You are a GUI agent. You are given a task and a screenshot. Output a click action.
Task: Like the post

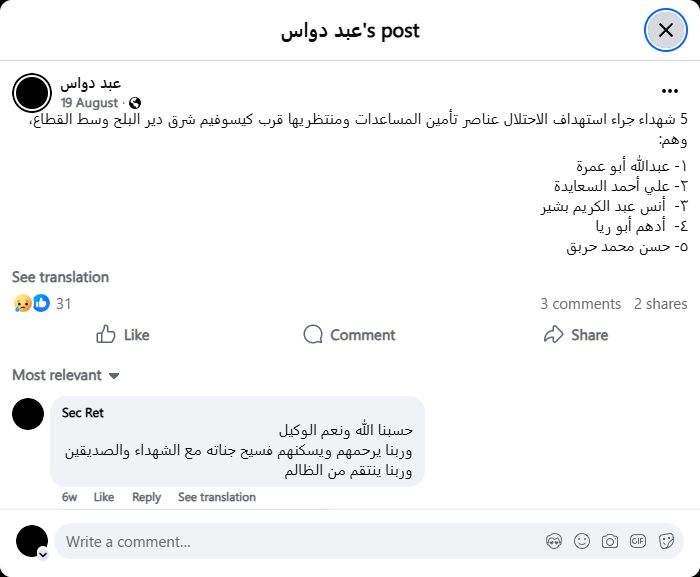point(123,335)
